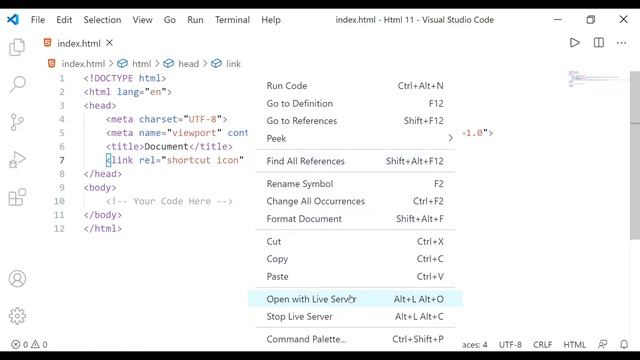Choose Go to Definition
Screen dimensions: 640x360
coord(355,103)
